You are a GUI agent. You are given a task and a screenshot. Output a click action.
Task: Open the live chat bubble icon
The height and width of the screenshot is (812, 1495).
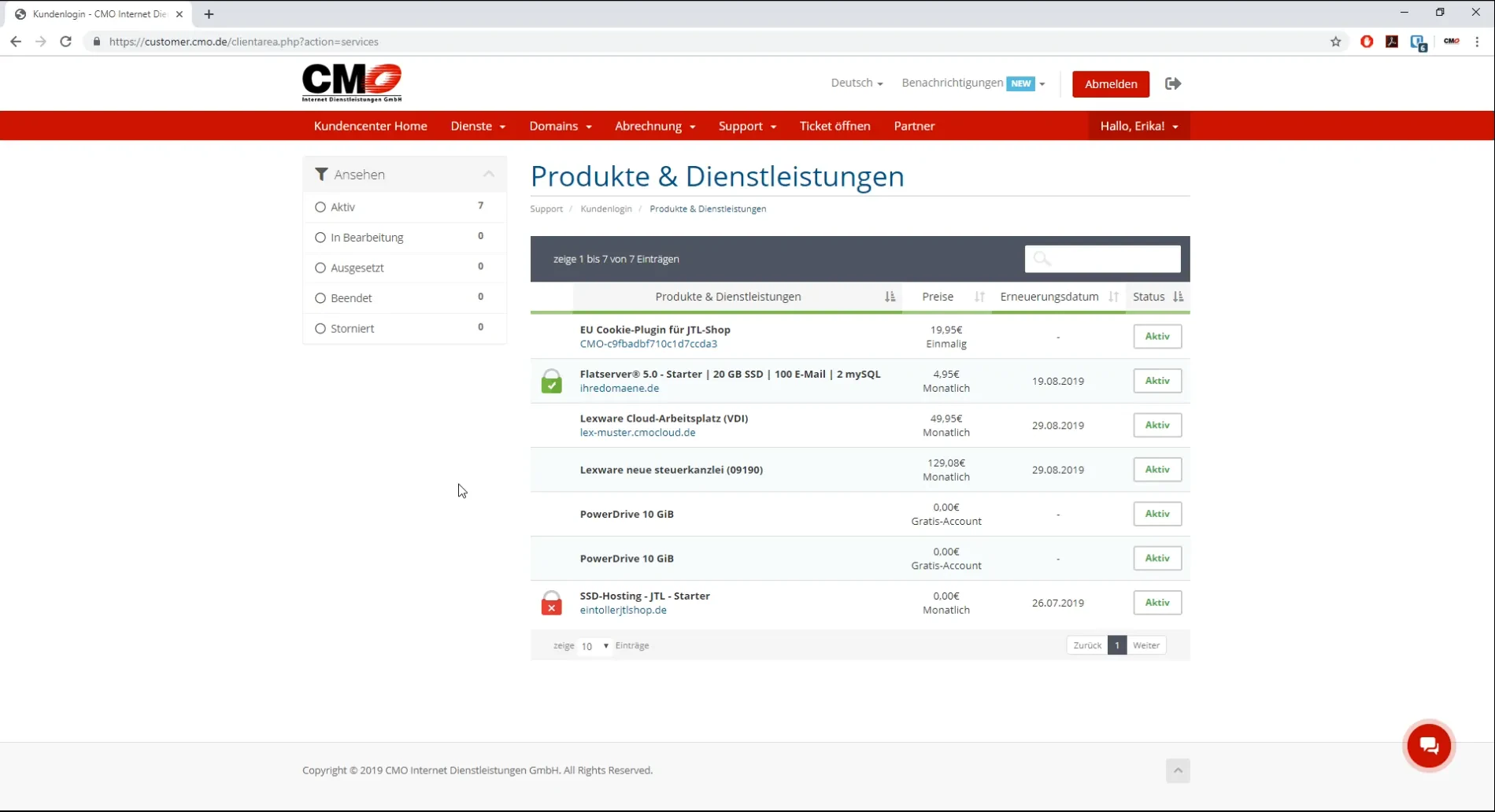[1429, 746]
